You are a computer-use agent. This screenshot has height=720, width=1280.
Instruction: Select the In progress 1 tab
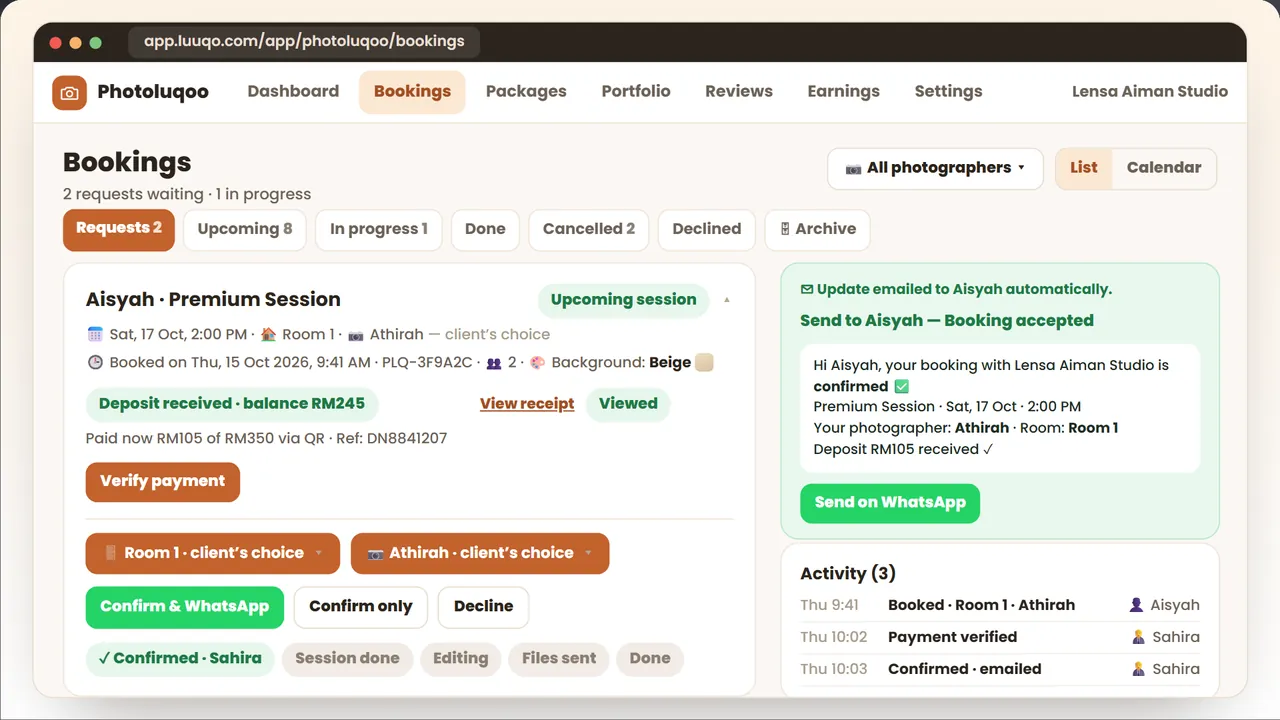point(379,229)
